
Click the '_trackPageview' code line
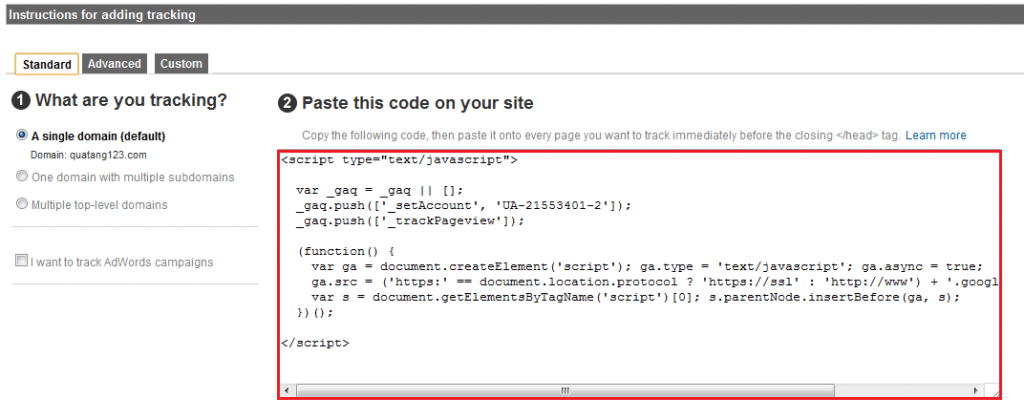pos(410,221)
